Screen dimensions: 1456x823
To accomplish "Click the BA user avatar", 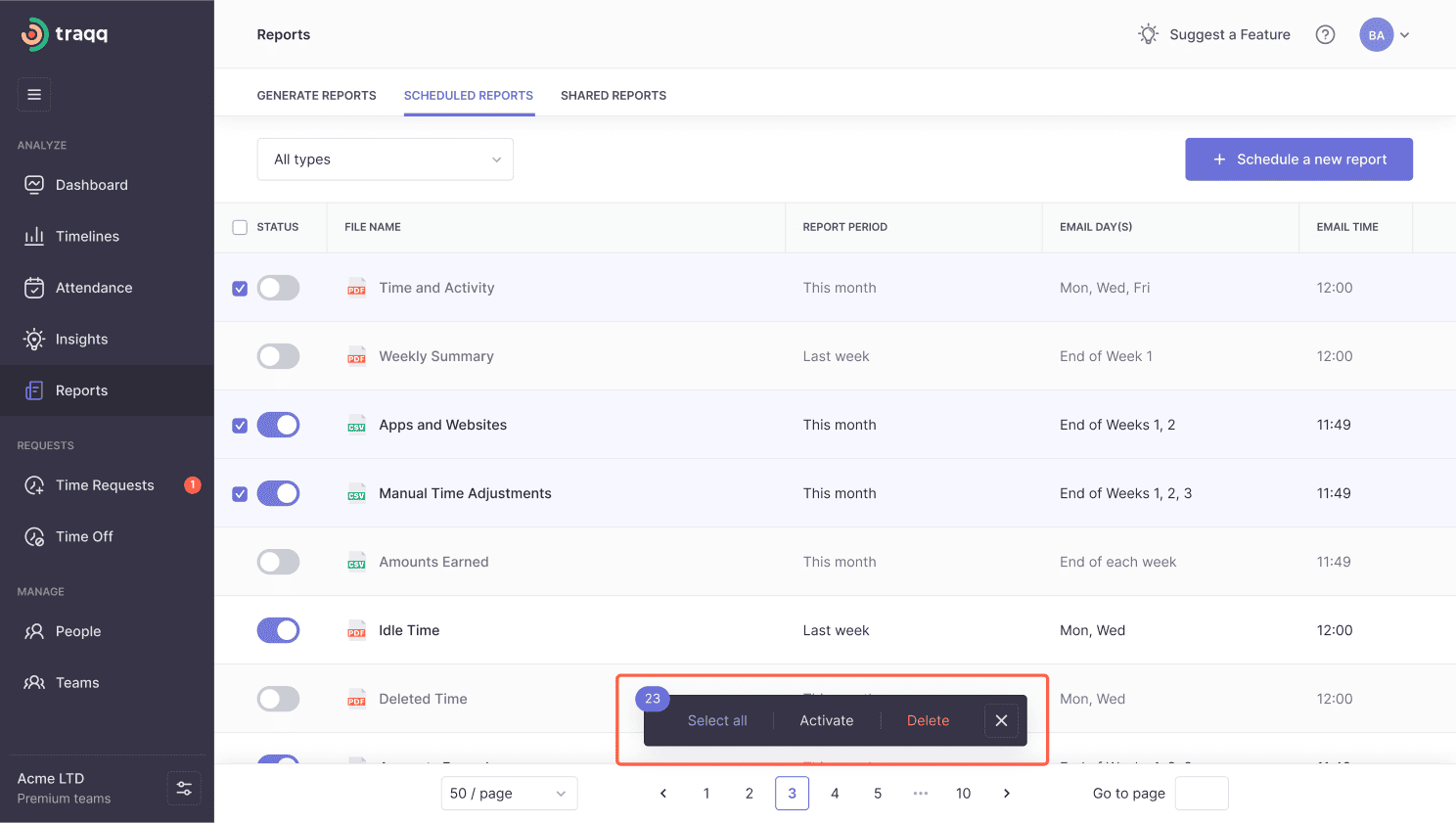I will [1376, 35].
